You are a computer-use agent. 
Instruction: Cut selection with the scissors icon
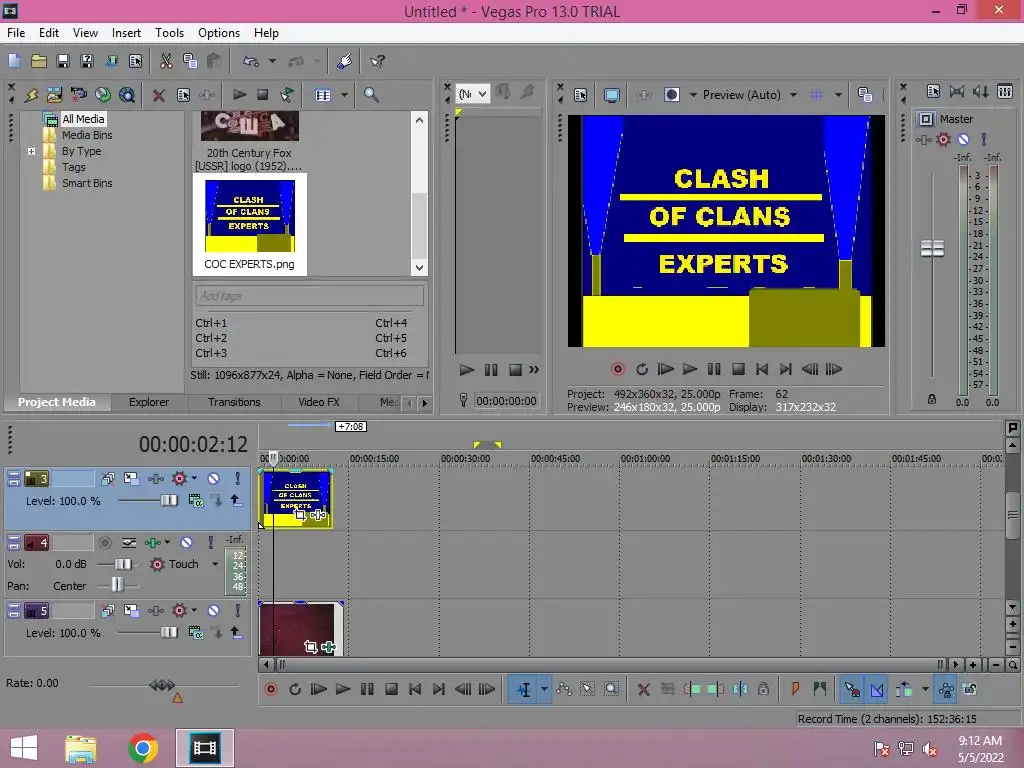coord(166,61)
